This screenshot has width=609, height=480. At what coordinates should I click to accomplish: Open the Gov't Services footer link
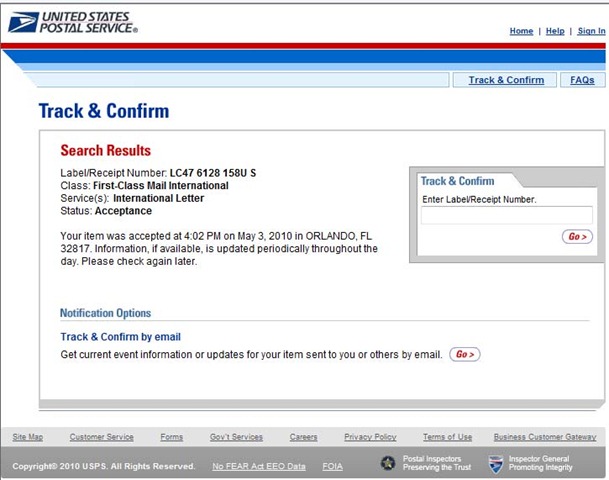click(236, 437)
